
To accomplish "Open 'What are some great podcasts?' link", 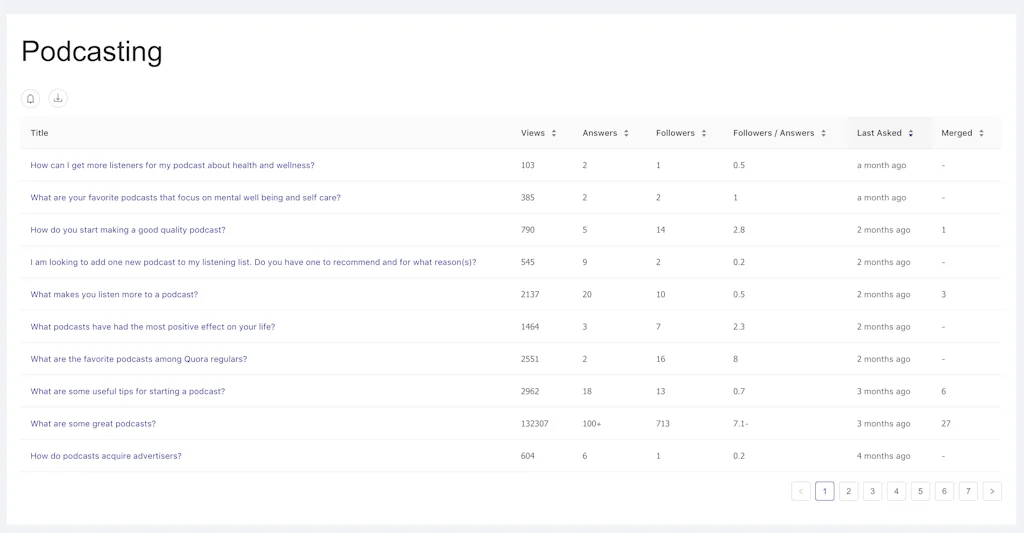I will click(x=93, y=424).
